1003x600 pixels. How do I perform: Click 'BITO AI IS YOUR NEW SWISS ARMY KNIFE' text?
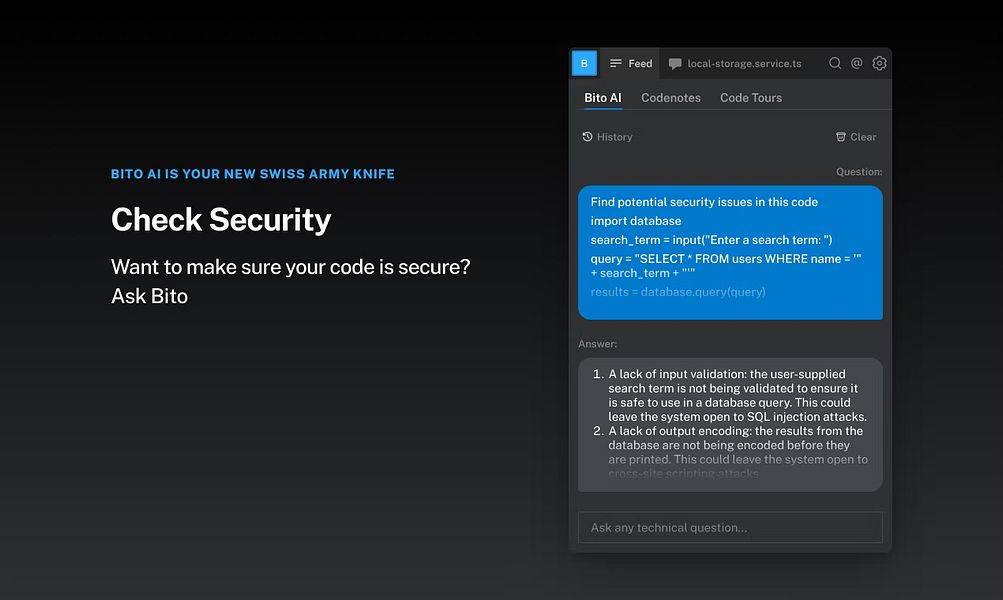253,174
